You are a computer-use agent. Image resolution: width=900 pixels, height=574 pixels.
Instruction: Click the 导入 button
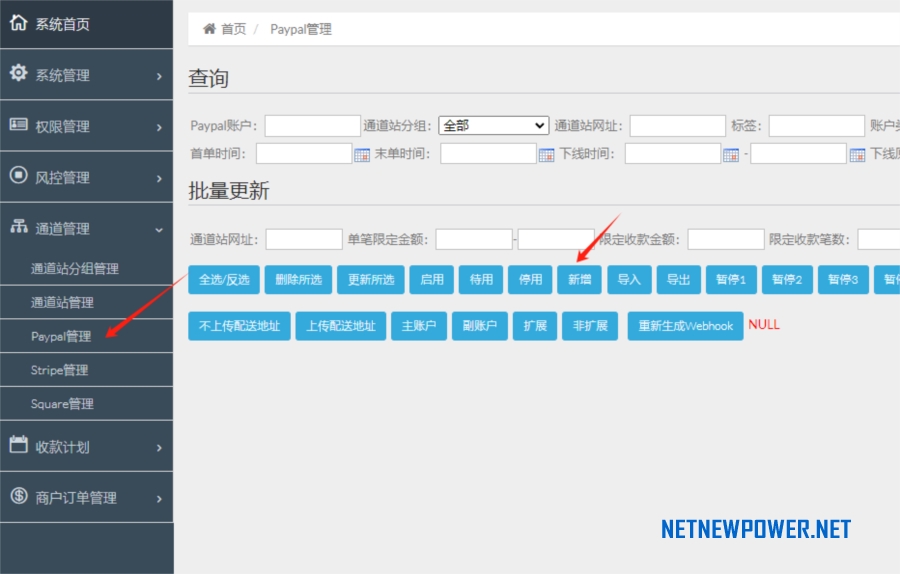coord(629,280)
